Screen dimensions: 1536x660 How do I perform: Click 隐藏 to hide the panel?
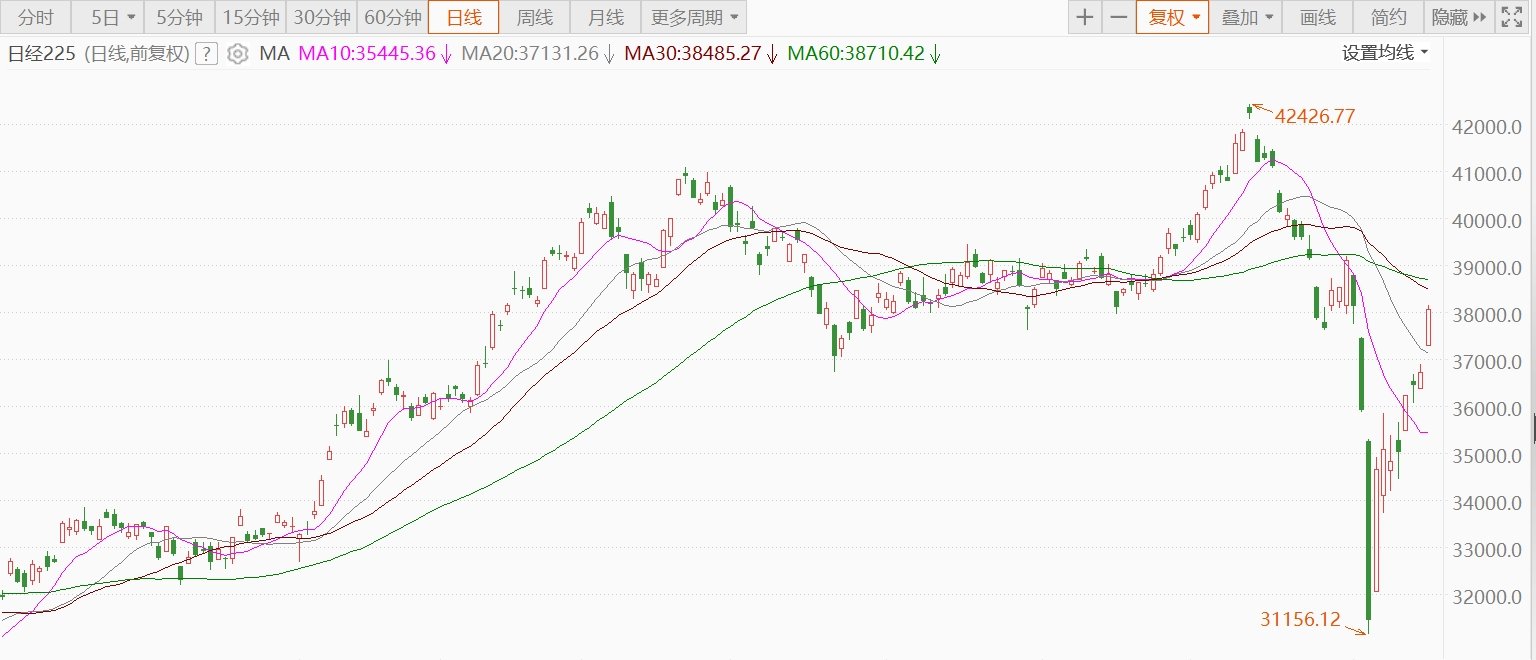(x=1459, y=17)
